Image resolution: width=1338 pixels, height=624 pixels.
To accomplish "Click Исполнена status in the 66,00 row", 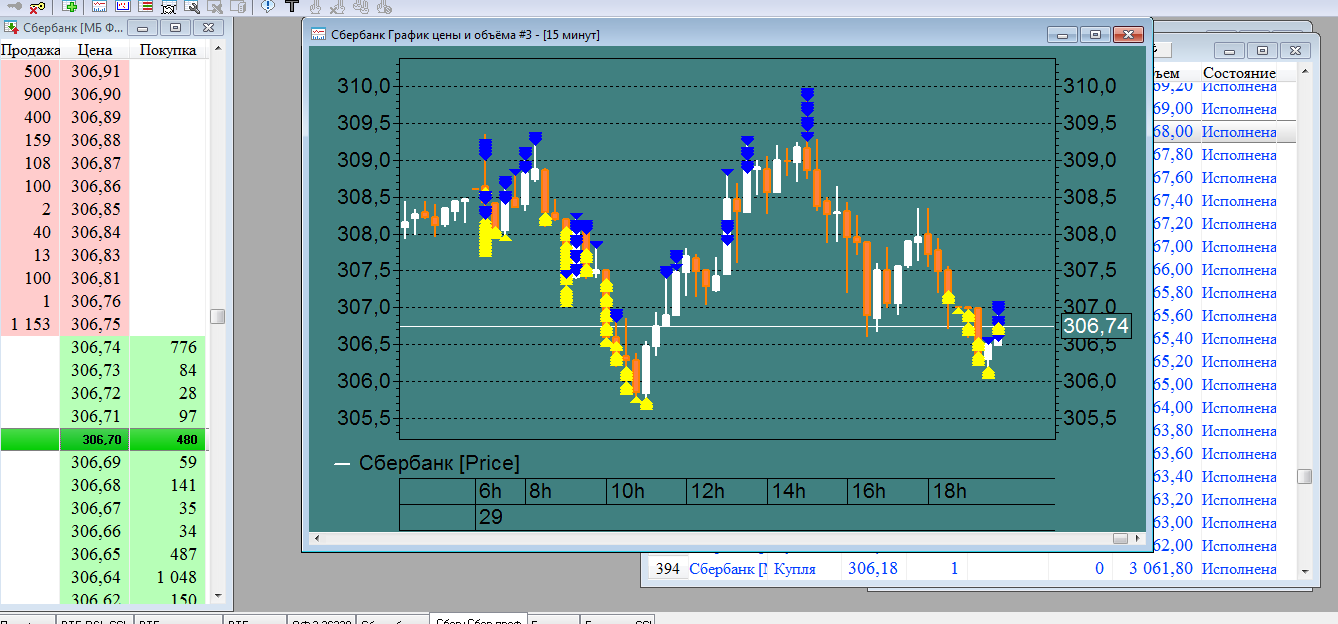I will click(x=1239, y=269).
